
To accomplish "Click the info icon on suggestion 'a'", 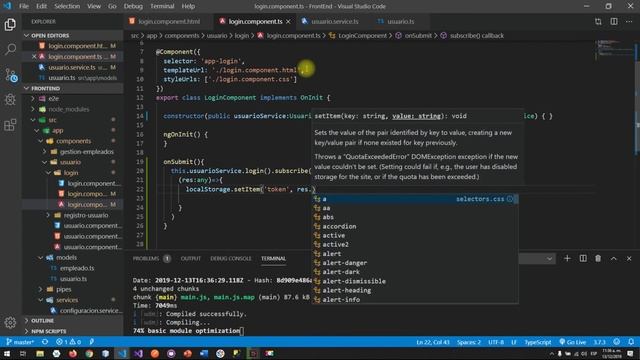I will (x=510, y=199).
